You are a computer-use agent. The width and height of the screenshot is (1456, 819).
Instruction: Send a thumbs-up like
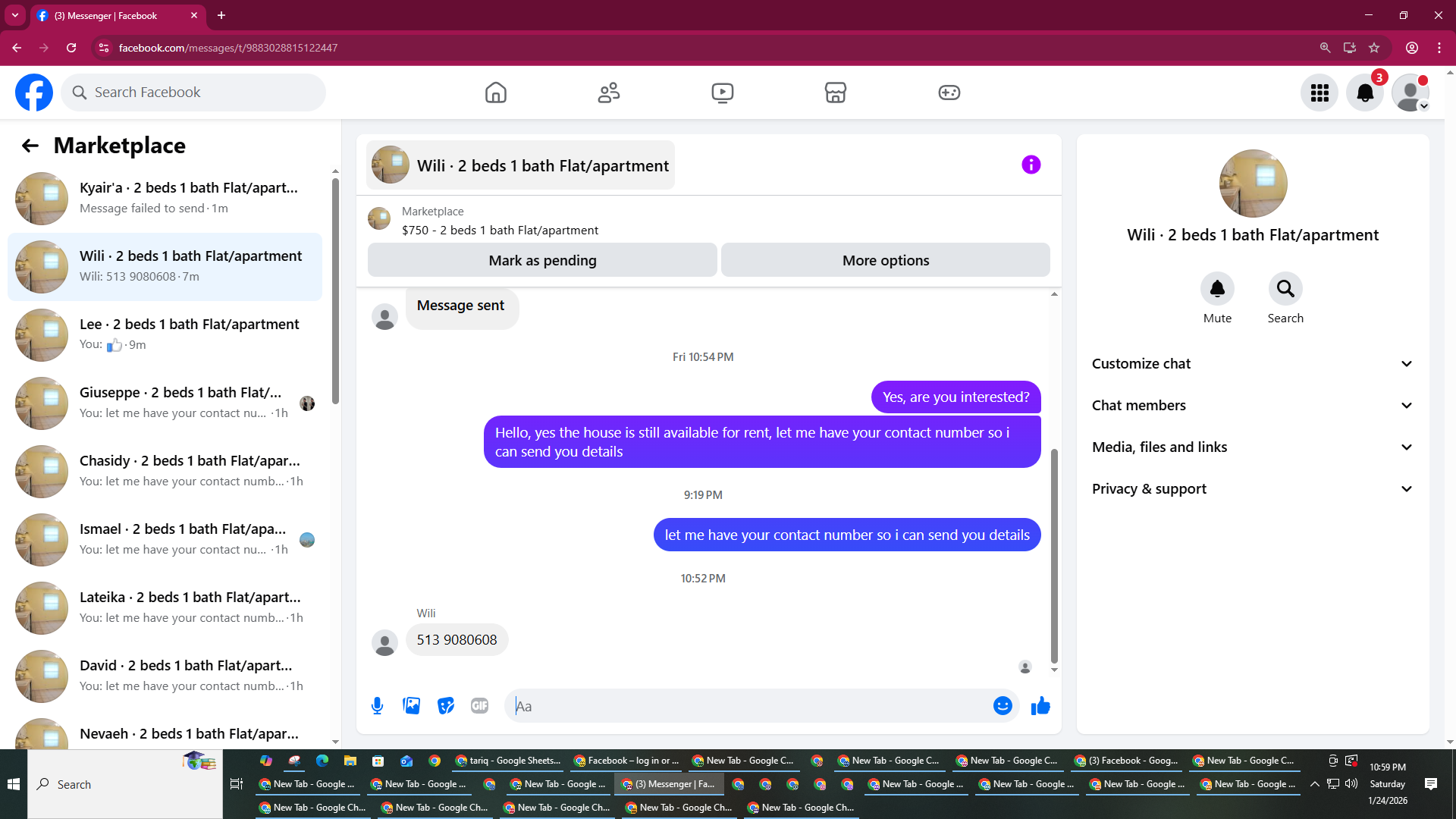(1040, 706)
